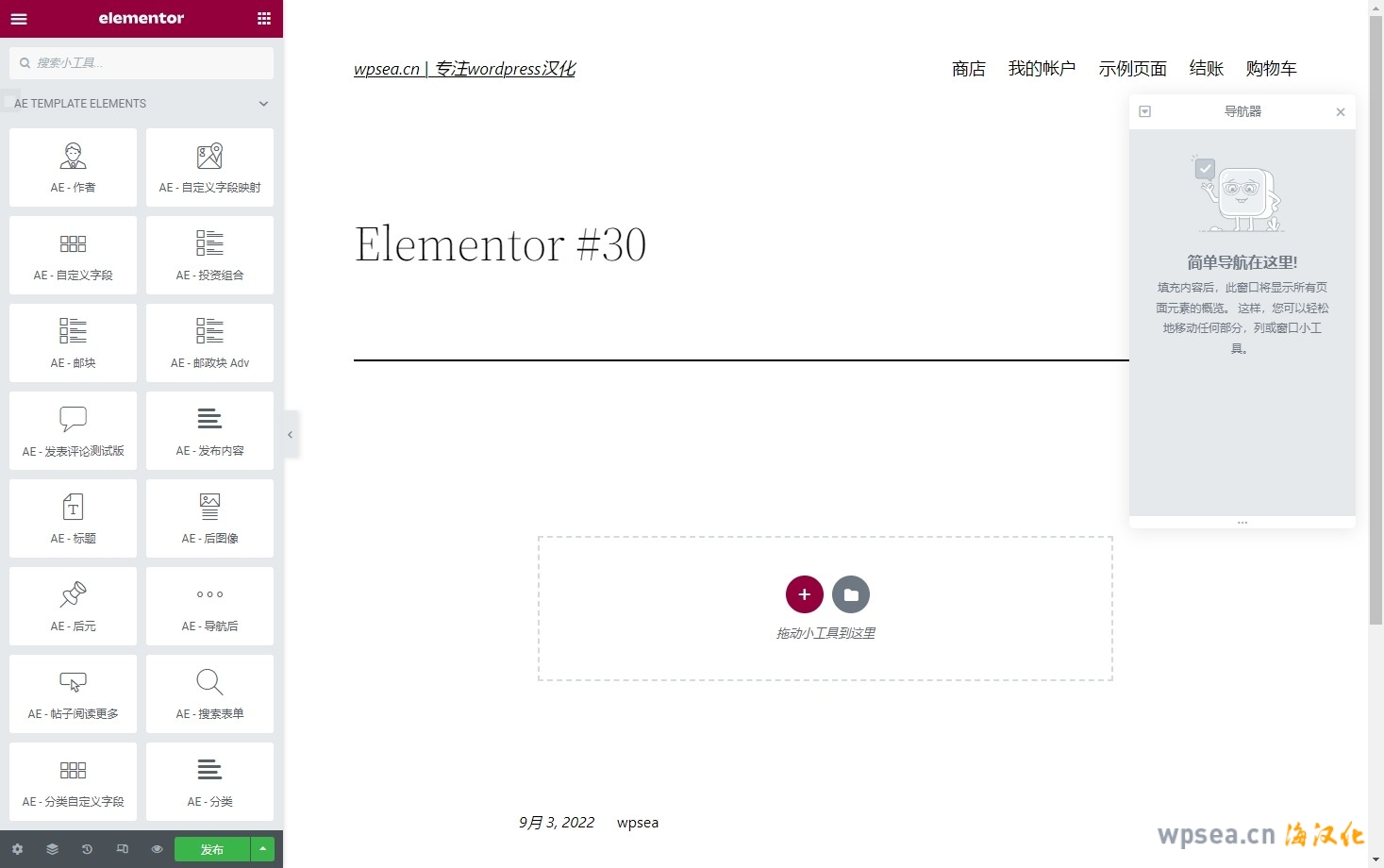This screenshot has width=1384, height=868.
Task: Select the AE - 搜索表单 widget
Action: point(209,693)
